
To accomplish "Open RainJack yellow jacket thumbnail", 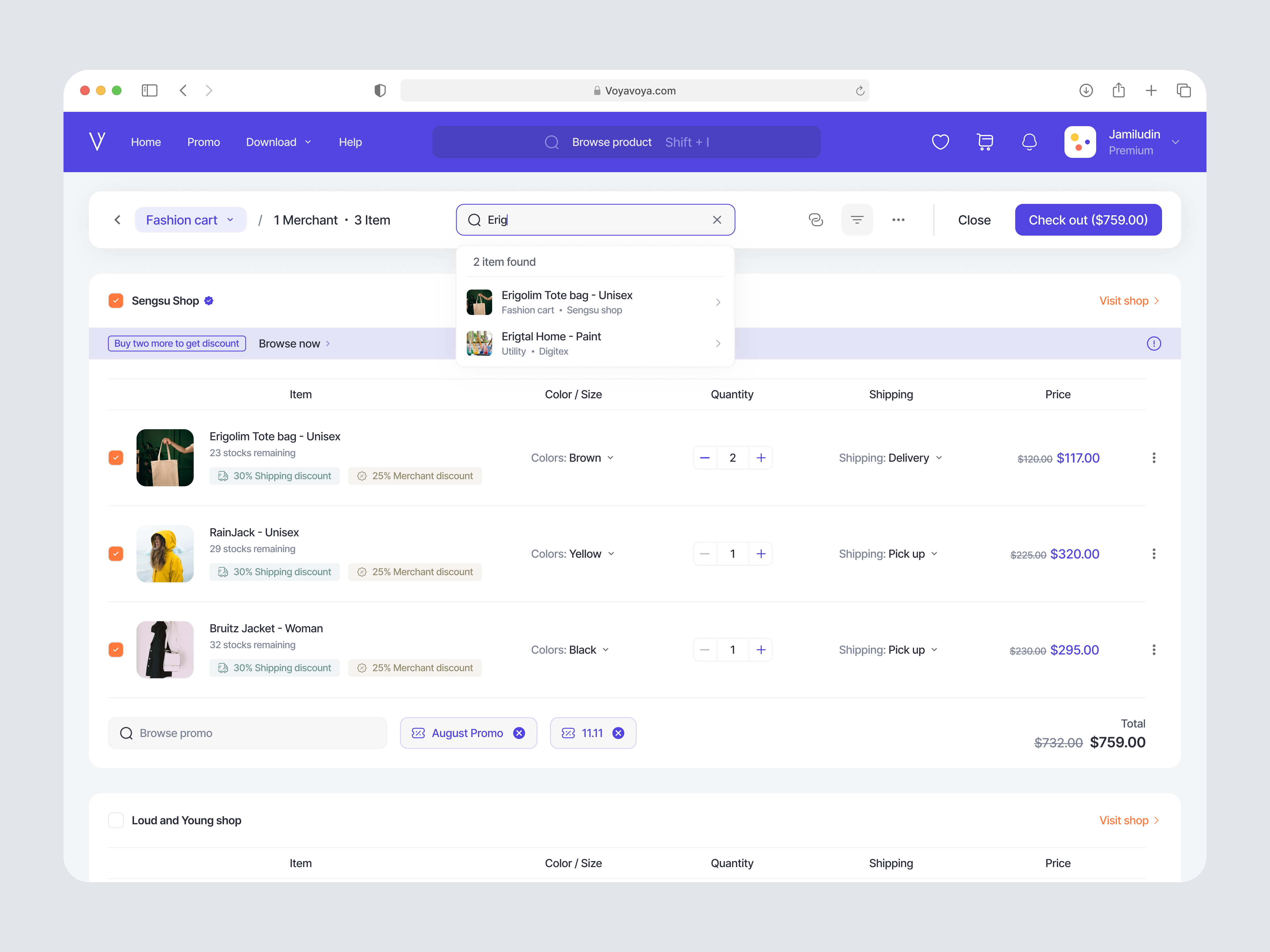I will coord(165,554).
